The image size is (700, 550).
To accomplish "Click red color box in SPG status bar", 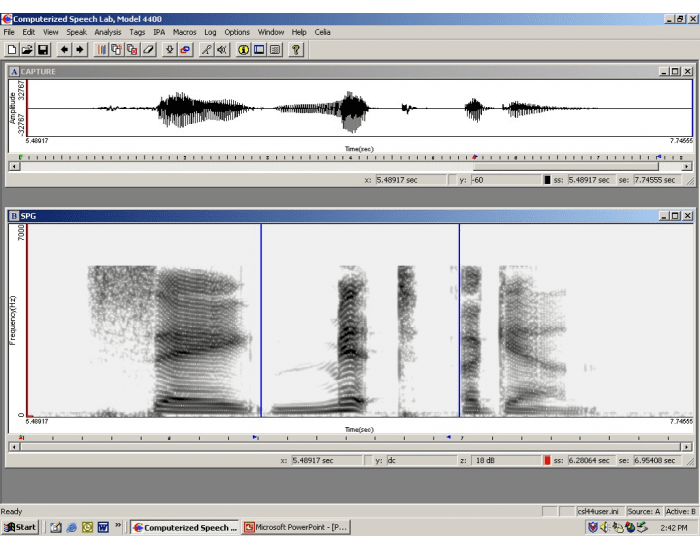I will pos(547,460).
